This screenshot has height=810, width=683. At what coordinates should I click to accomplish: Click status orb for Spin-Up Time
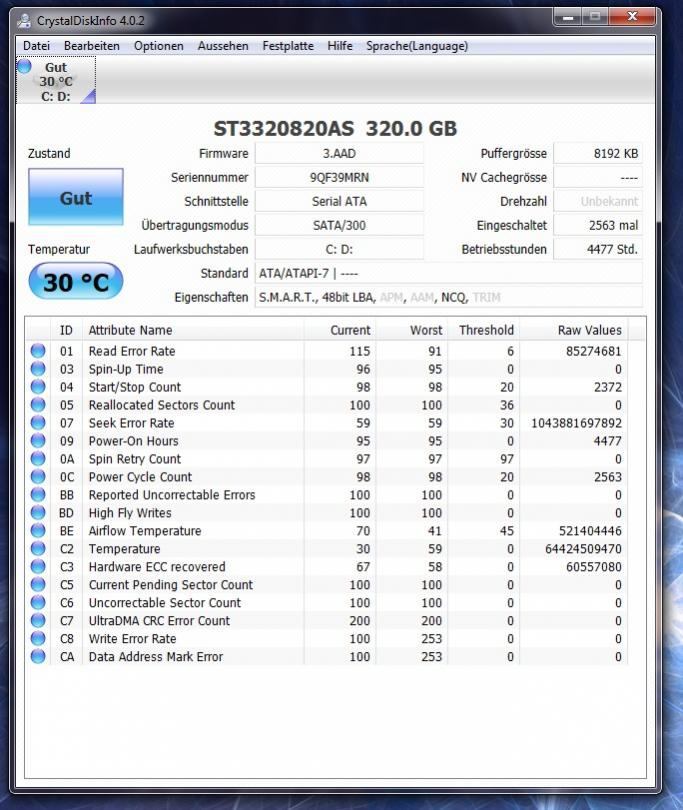pyautogui.click(x=38, y=369)
